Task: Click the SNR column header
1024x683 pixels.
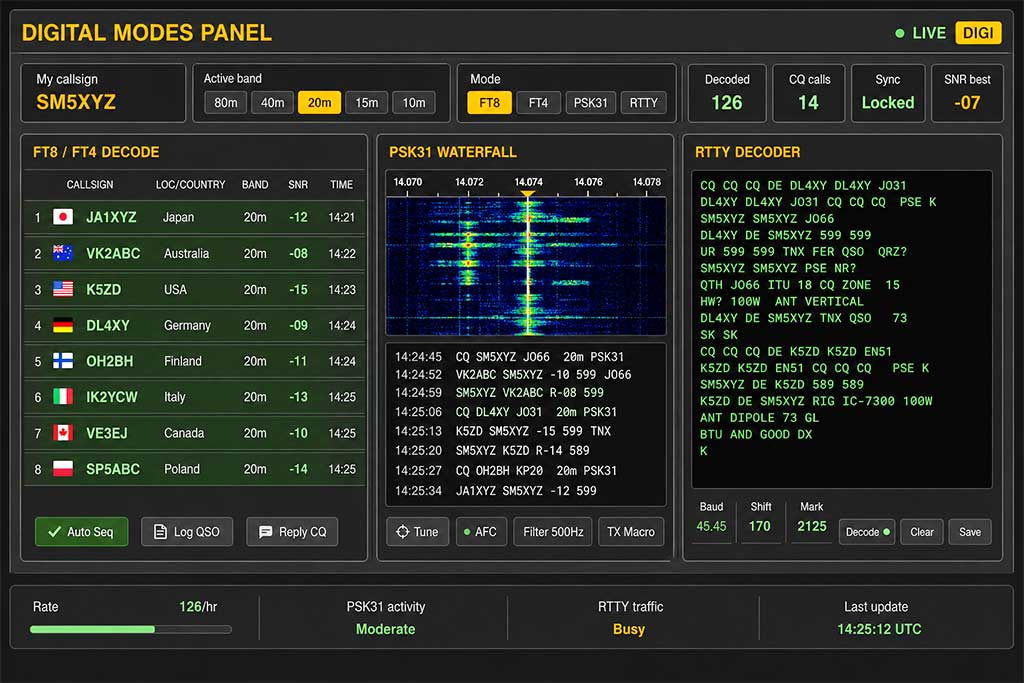Action: pyautogui.click(x=298, y=185)
